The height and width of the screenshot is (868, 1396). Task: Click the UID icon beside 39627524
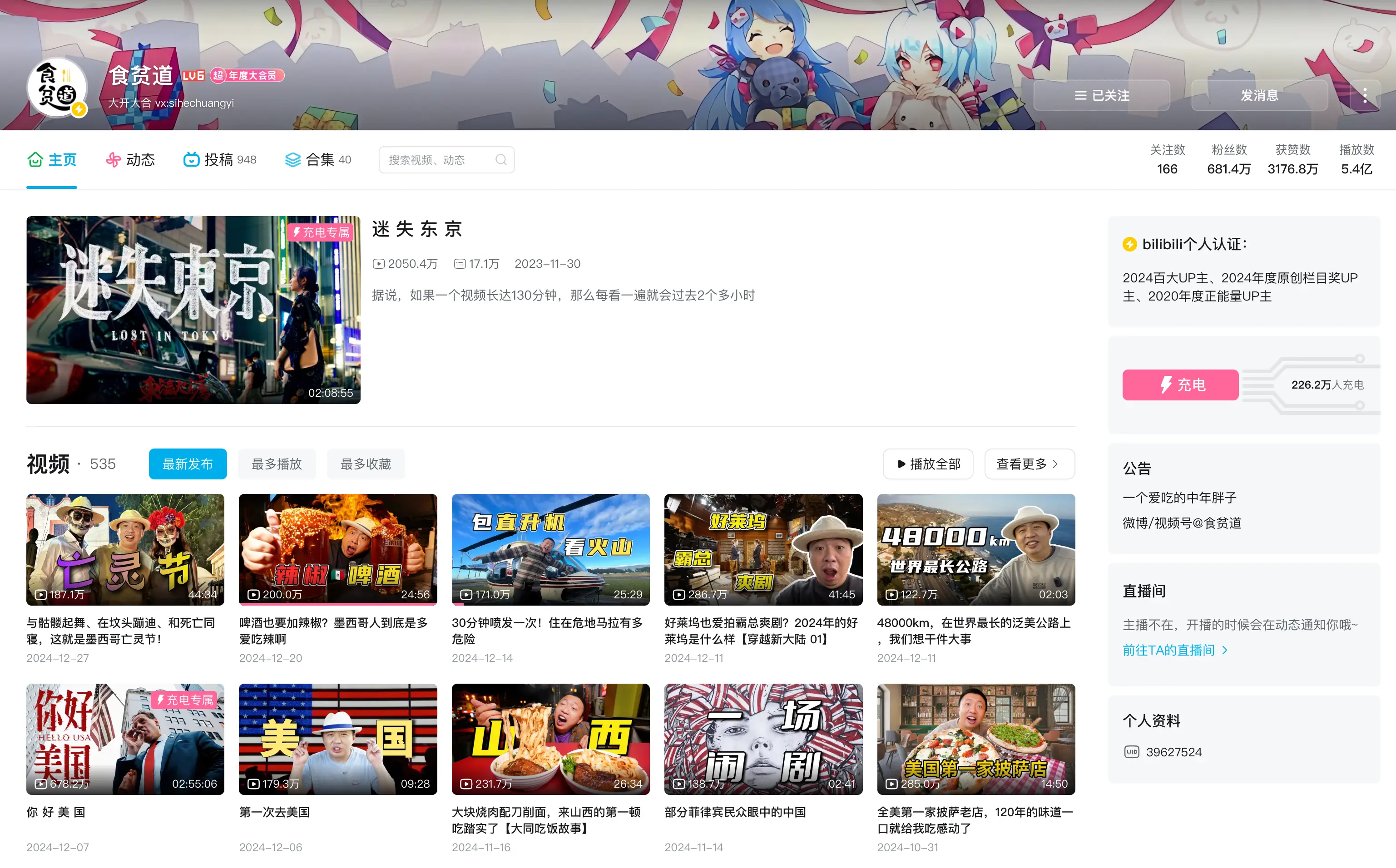click(x=1131, y=752)
